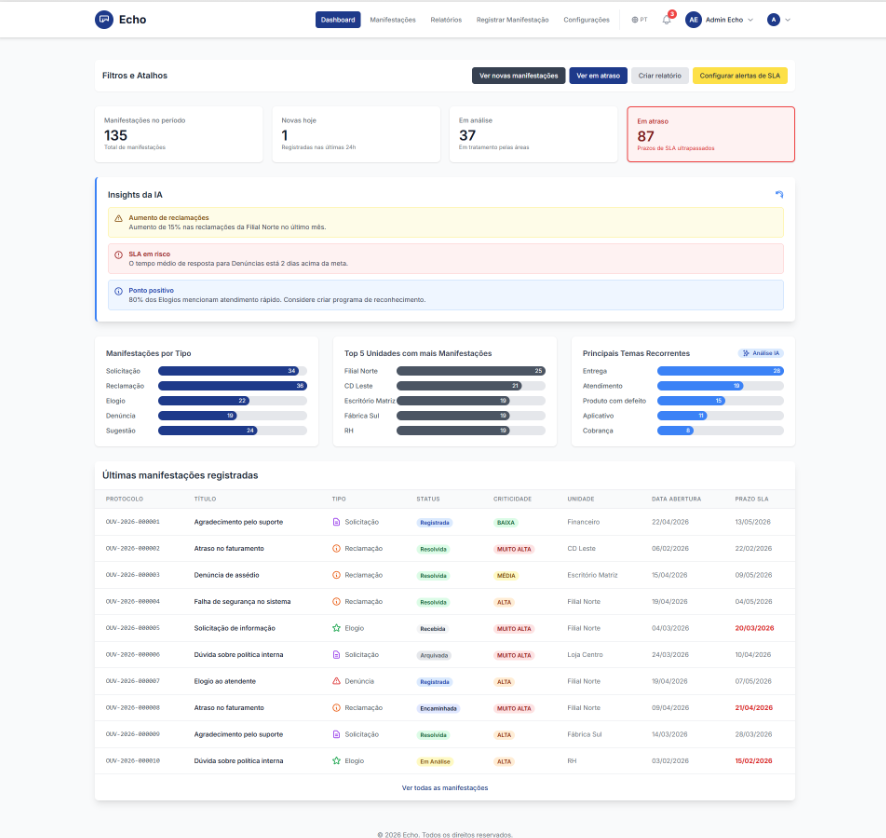Open the Manifestações no período card
Screen dimensions: 886x838
click(179, 134)
